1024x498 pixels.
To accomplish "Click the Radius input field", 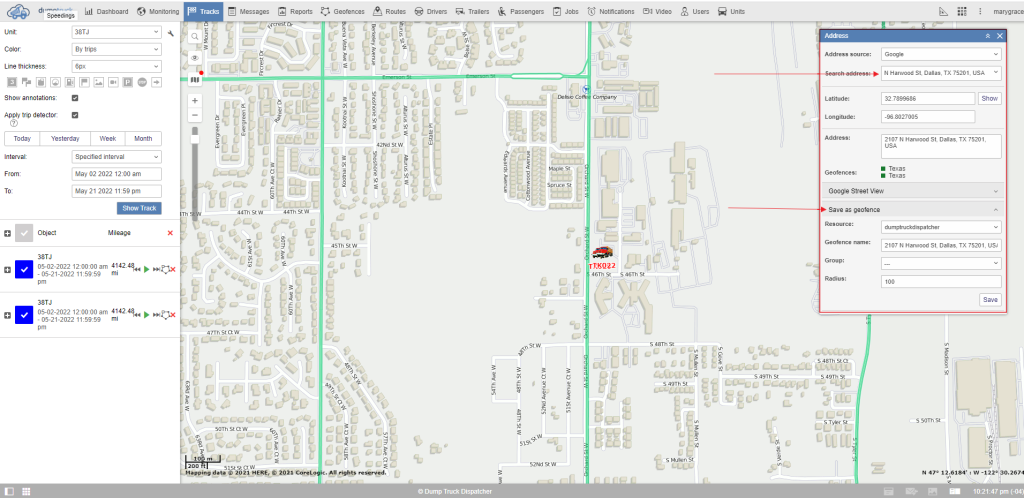I will click(x=940, y=281).
